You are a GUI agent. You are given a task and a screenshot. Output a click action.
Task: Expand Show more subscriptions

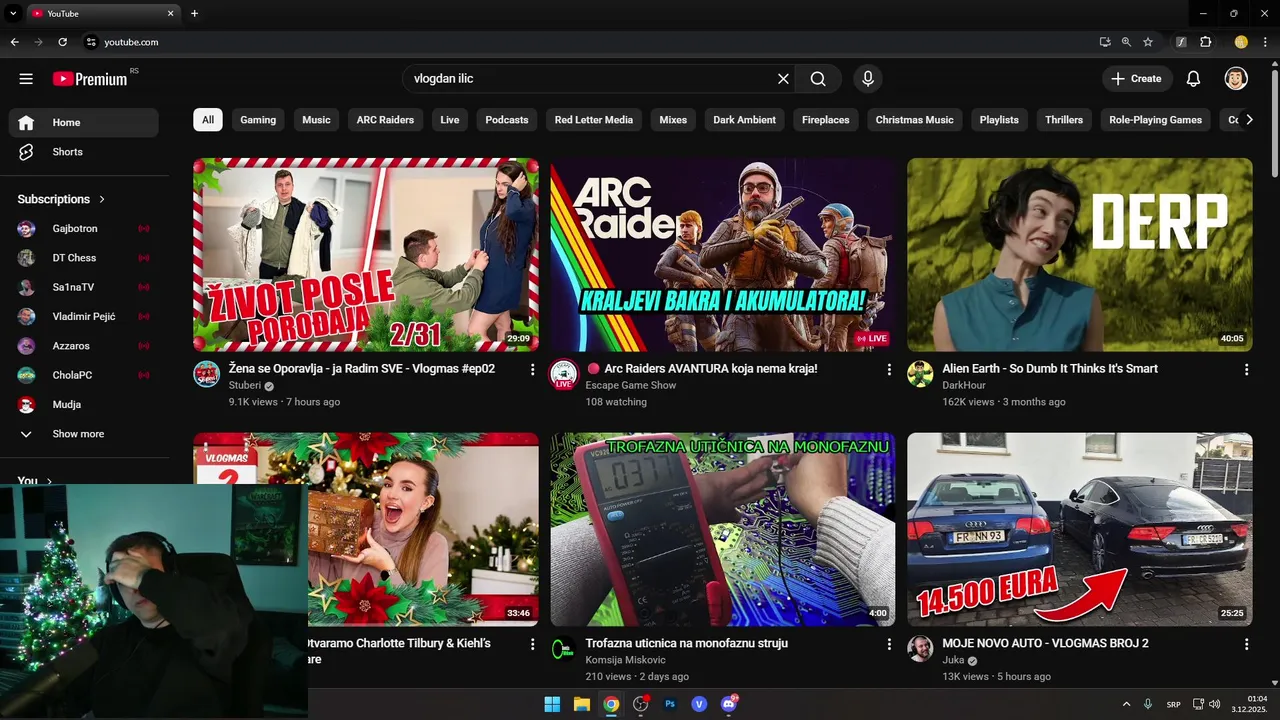[x=84, y=434]
